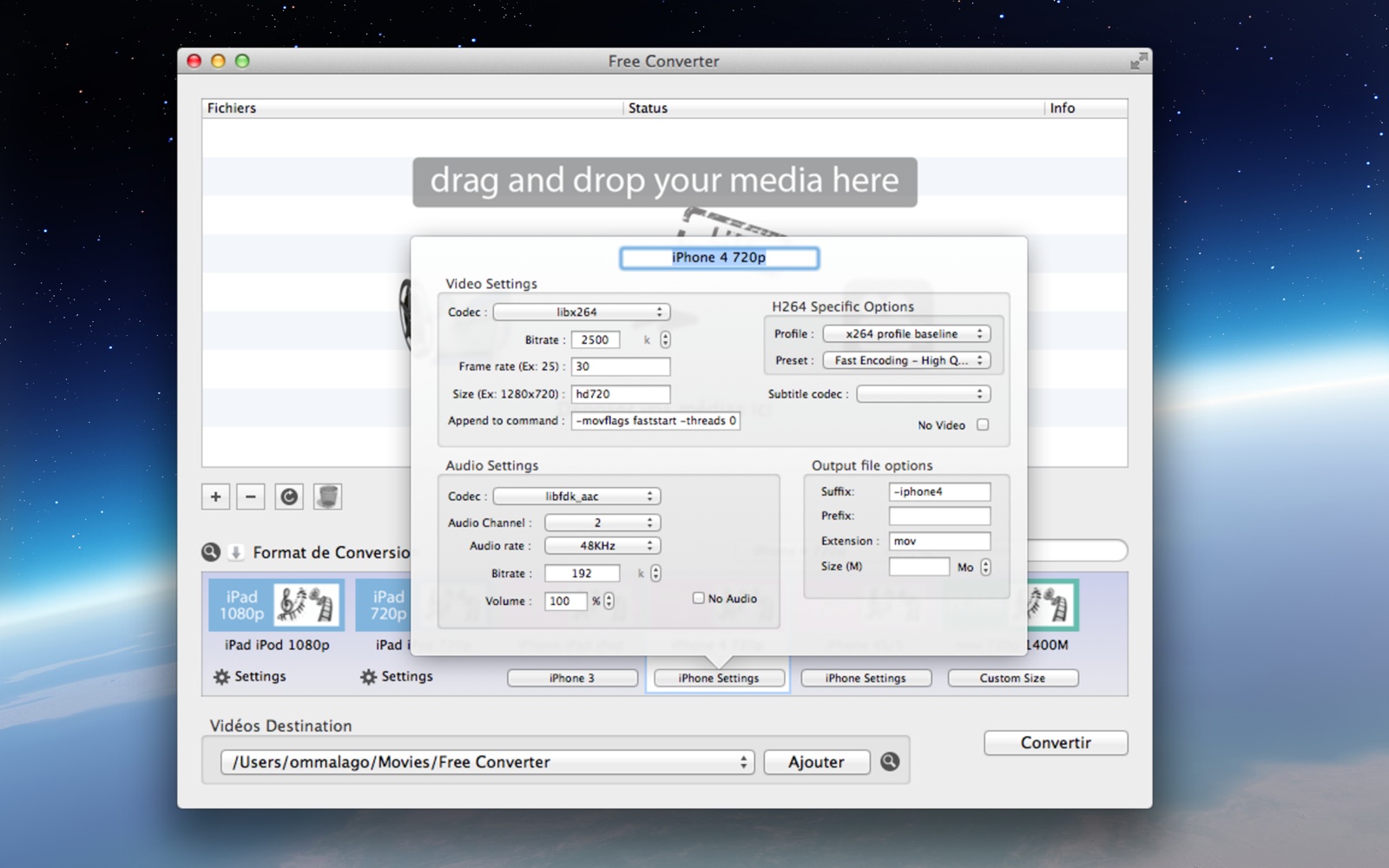
Task: Click the audio Bitrate stepper arrows
Action: (655, 574)
